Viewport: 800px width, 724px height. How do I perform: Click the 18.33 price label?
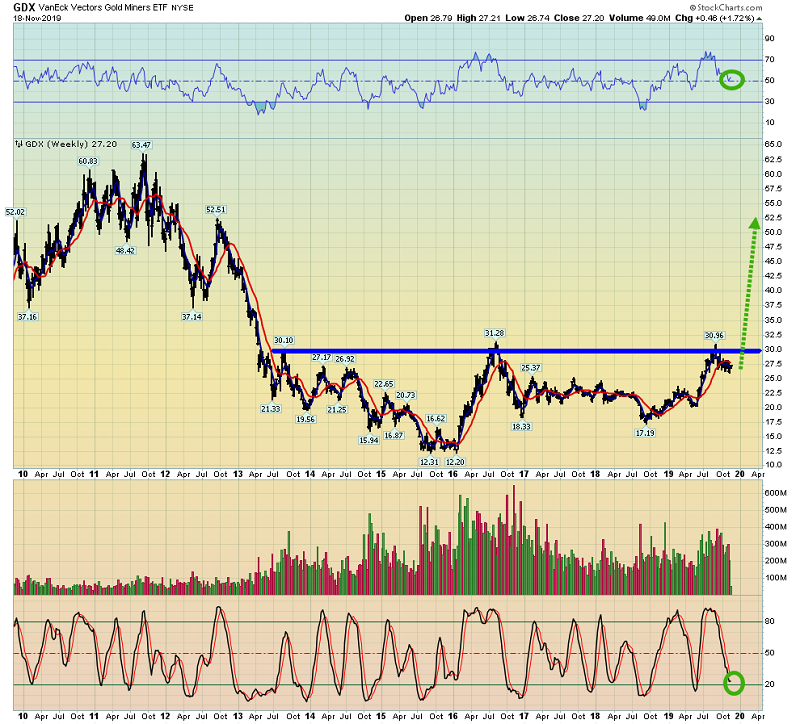pos(521,426)
